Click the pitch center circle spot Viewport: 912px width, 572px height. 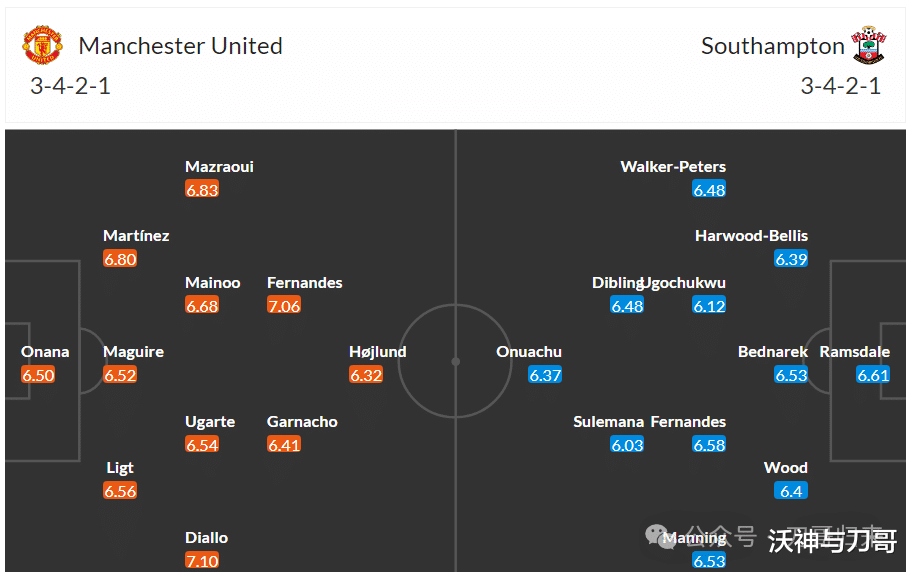455,361
